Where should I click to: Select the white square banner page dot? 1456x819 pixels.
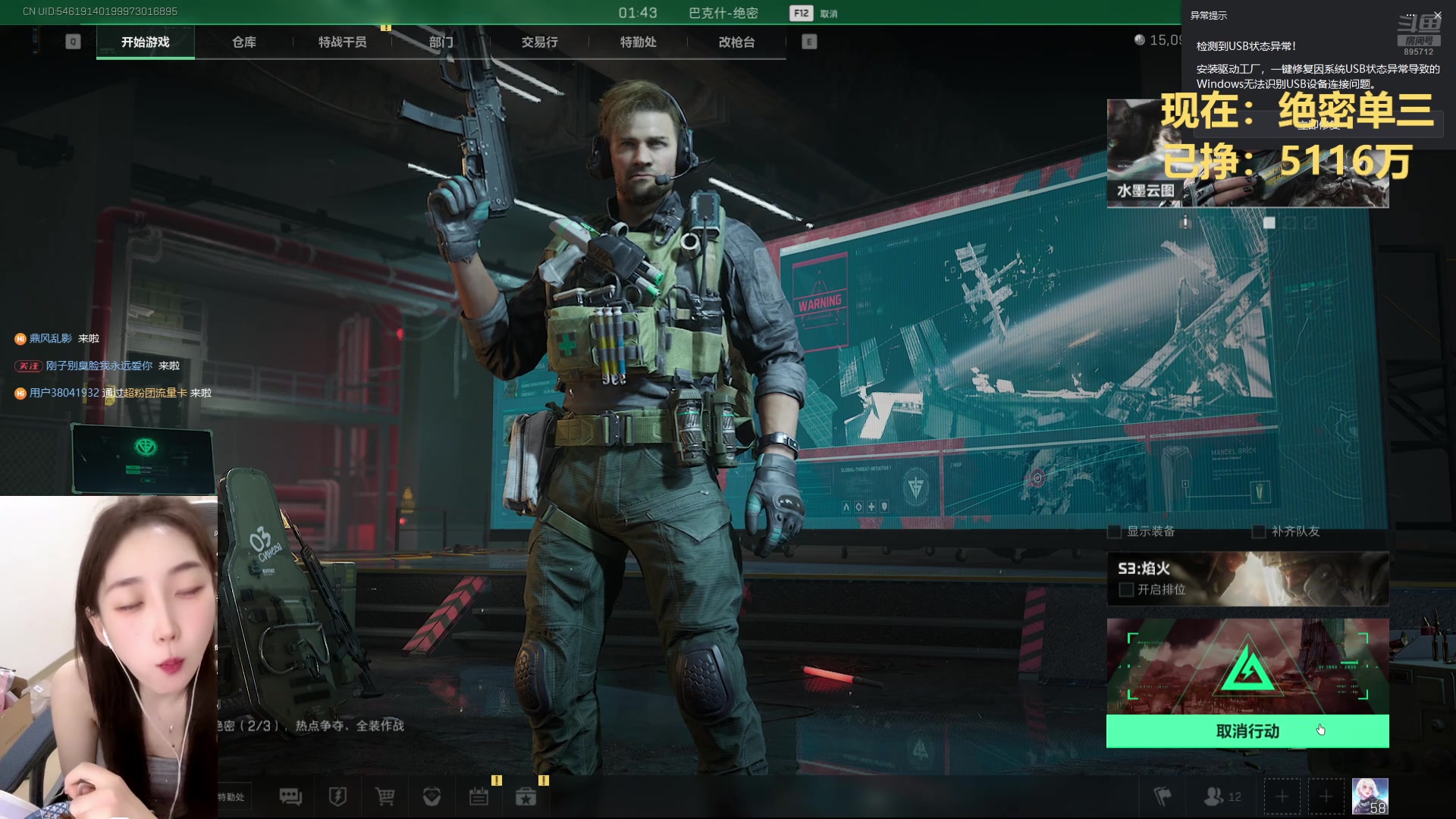[x=1269, y=222]
